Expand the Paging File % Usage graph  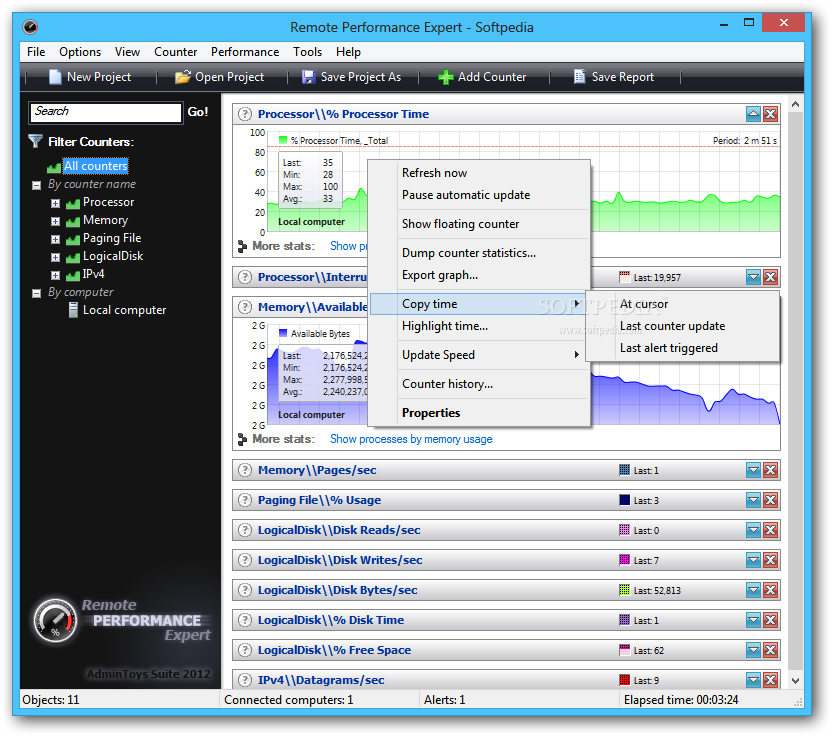(753, 499)
